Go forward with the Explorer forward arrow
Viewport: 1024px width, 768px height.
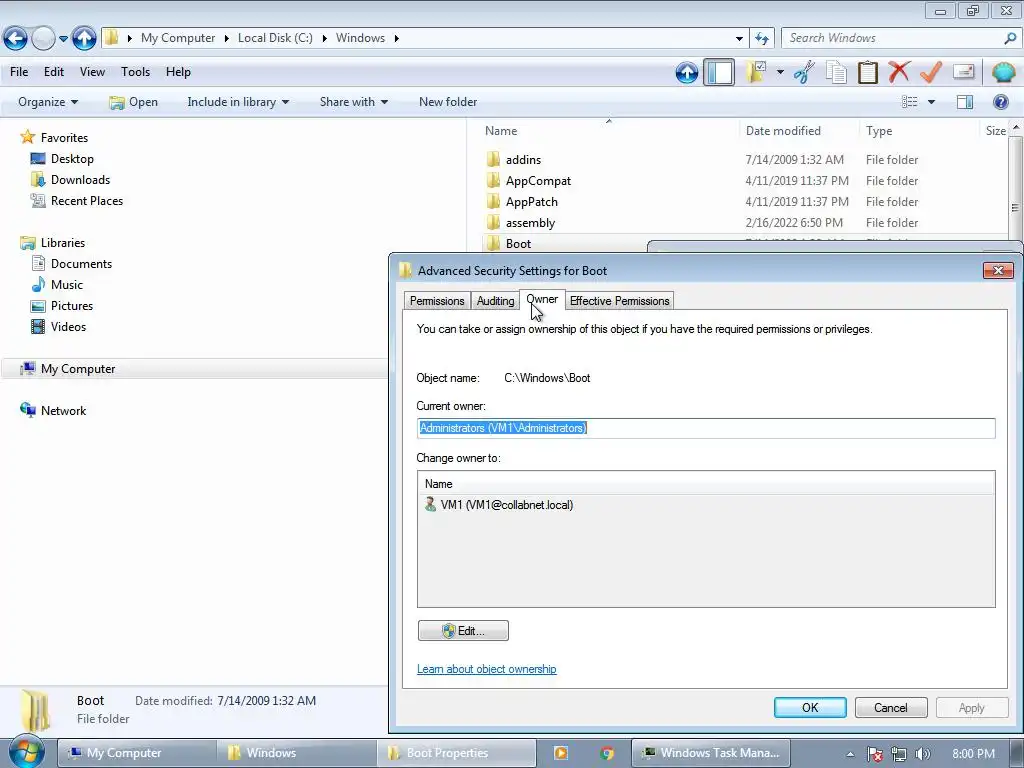pyautogui.click(x=43, y=39)
